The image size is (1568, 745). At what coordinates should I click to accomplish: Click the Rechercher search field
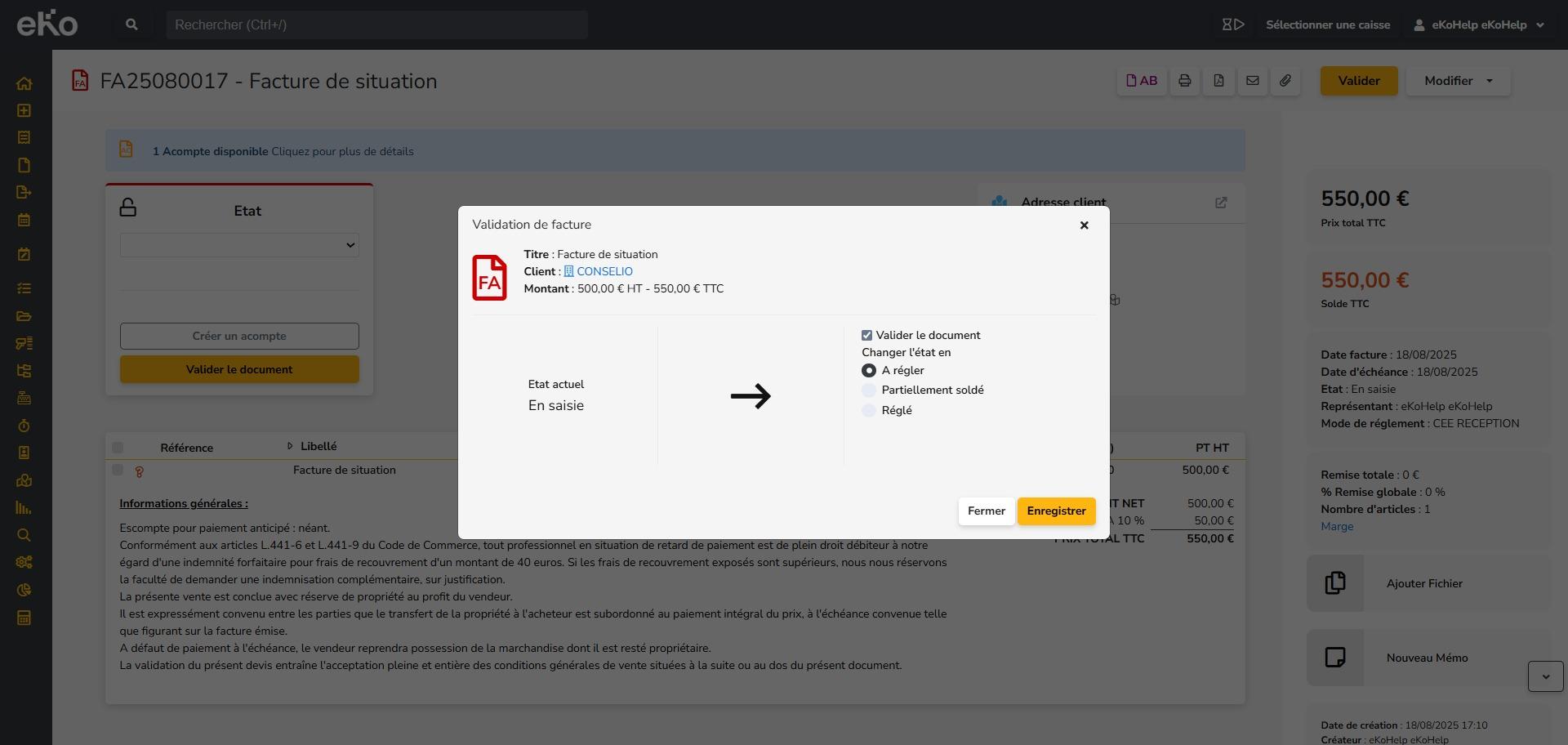click(x=376, y=25)
